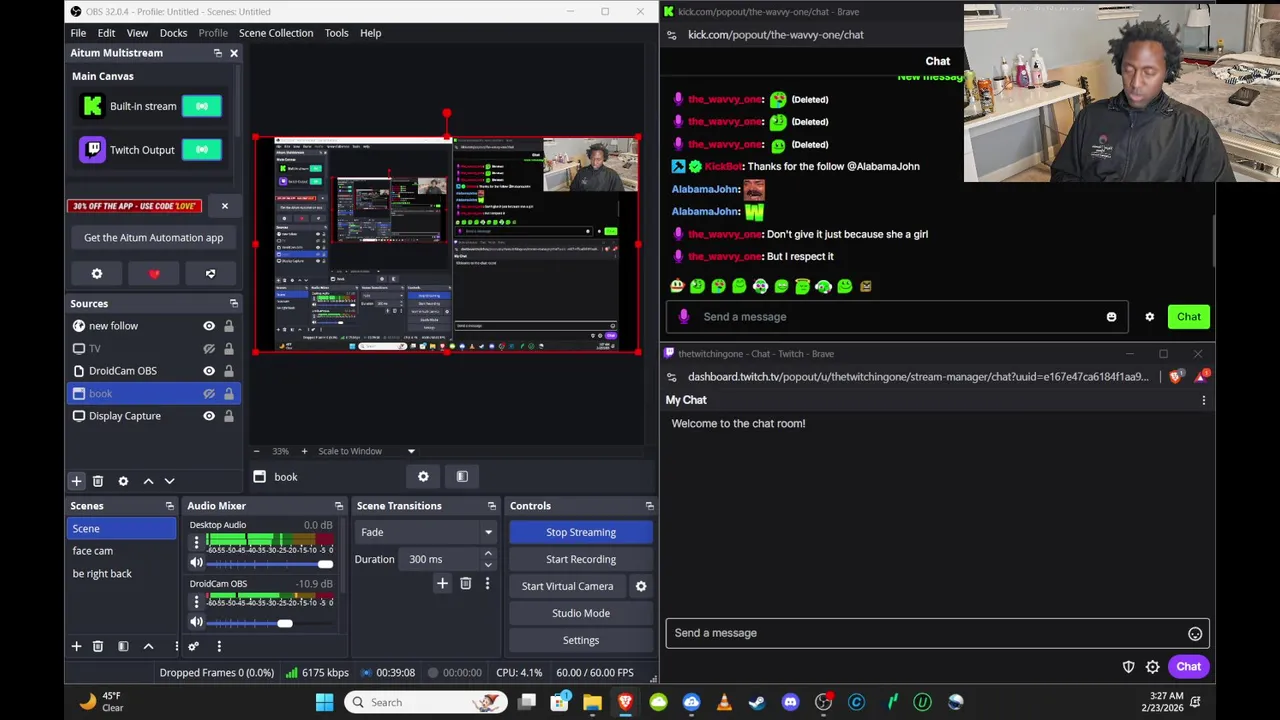Toggle the Twitch Output stream button

(x=202, y=150)
